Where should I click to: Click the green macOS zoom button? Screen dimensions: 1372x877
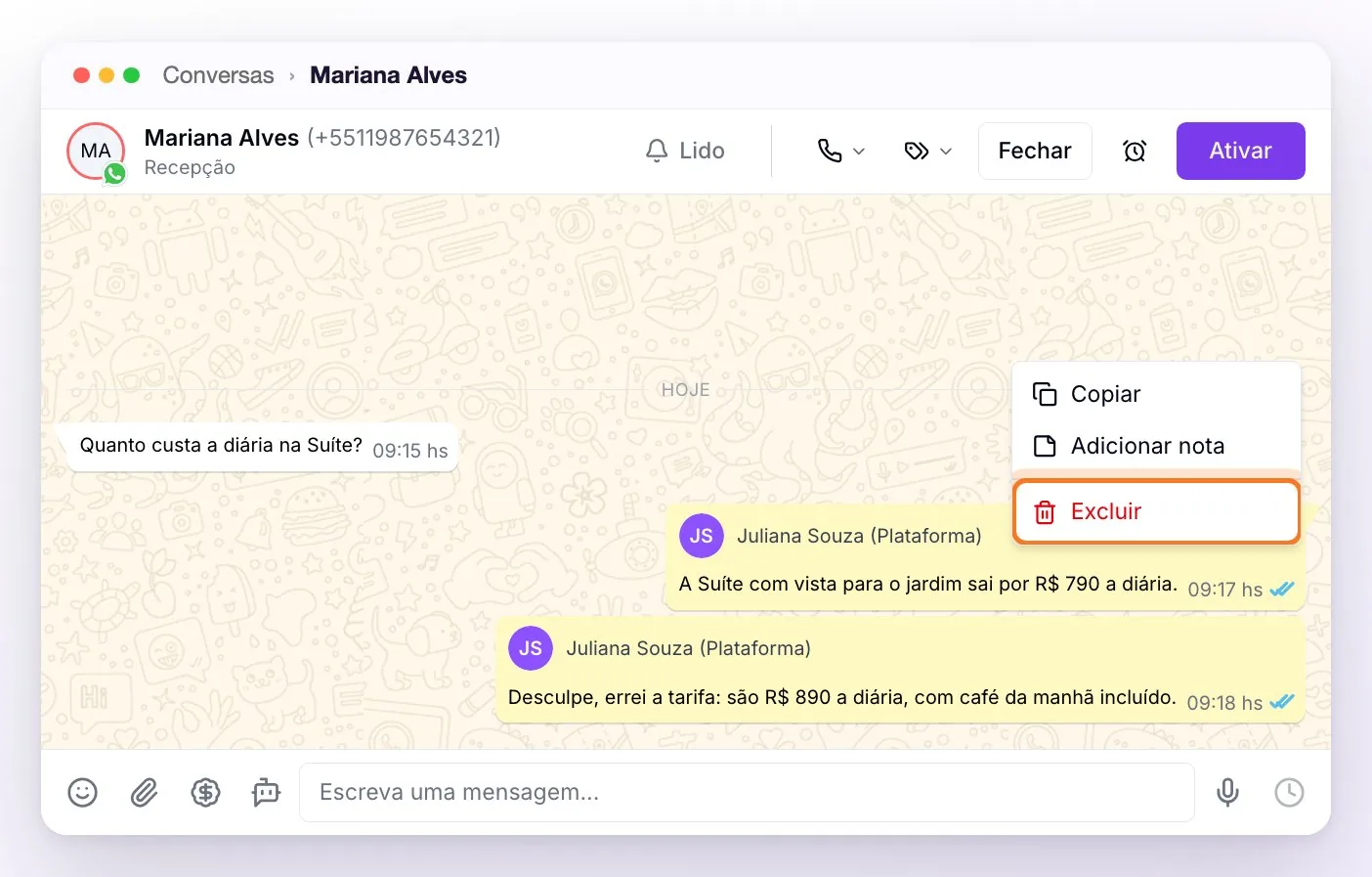pos(132,75)
